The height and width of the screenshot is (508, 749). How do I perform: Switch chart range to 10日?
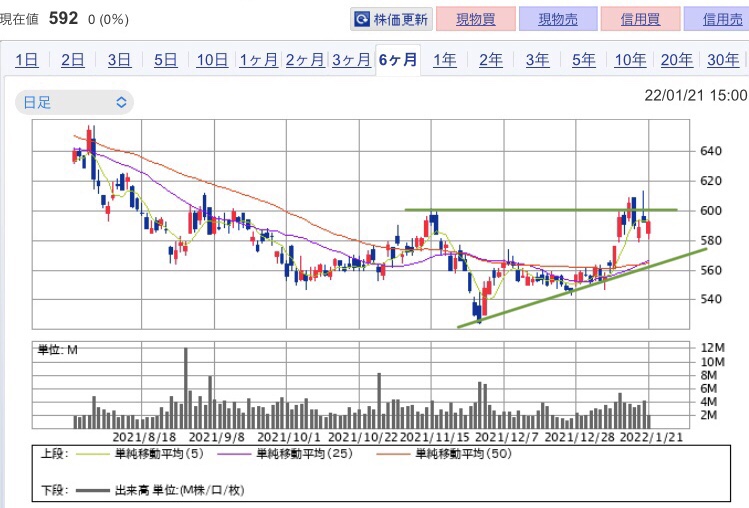(x=212, y=60)
